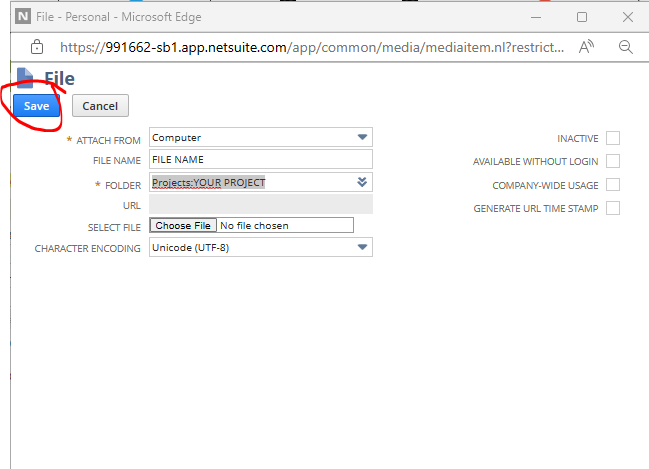The image size is (649, 469).
Task: Click the site lock icon in address bar
Action: [37, 47]
